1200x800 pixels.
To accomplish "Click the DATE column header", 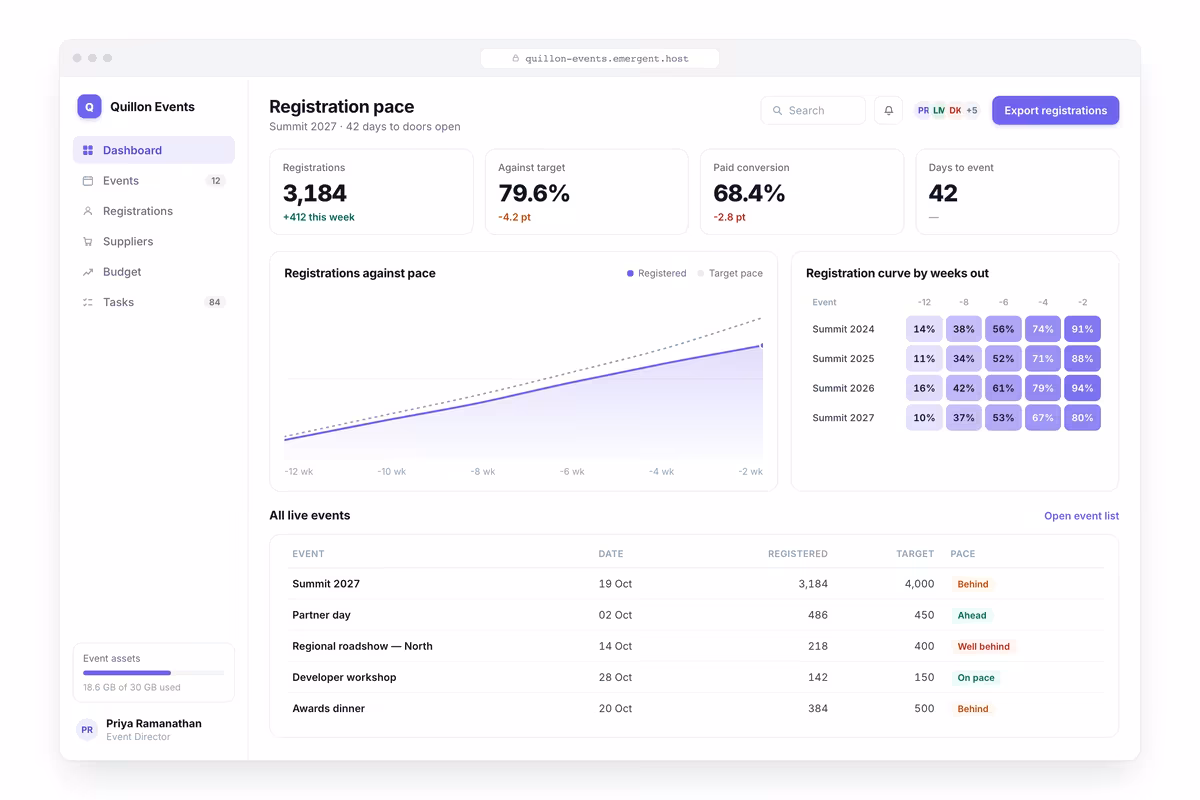I will 611,554.
